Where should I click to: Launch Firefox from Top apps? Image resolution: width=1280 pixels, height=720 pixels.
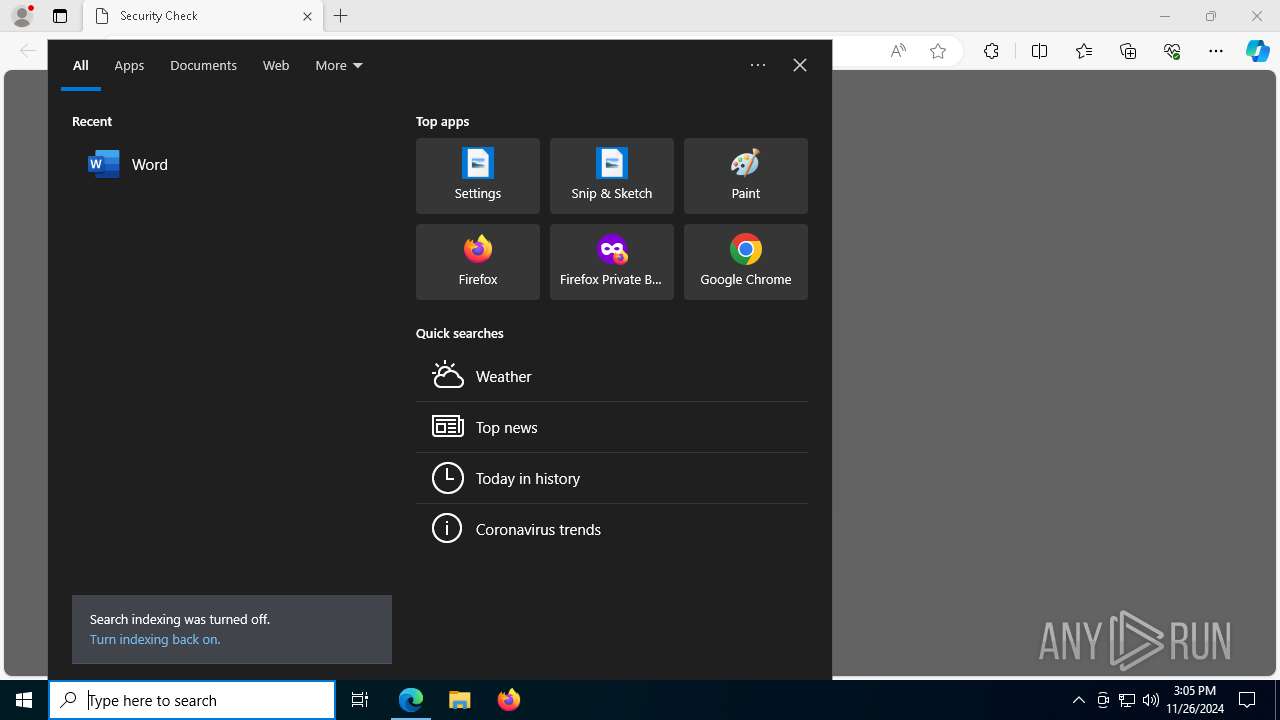(477, 262)
